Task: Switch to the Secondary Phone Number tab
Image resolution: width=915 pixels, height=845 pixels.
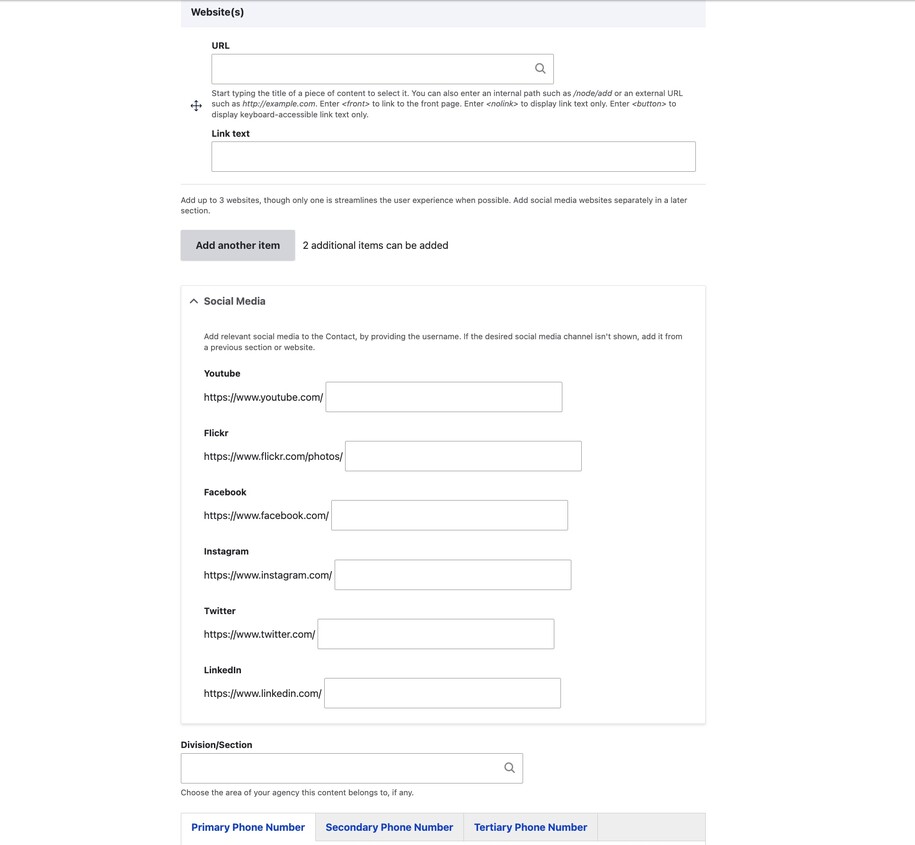Action: [389, 827]
